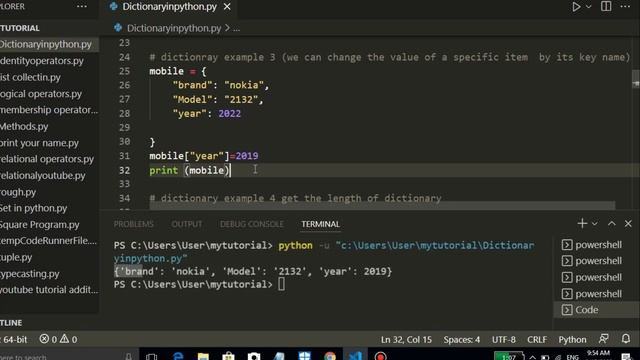
Task: Split the editor right
Action: [606, 7]
